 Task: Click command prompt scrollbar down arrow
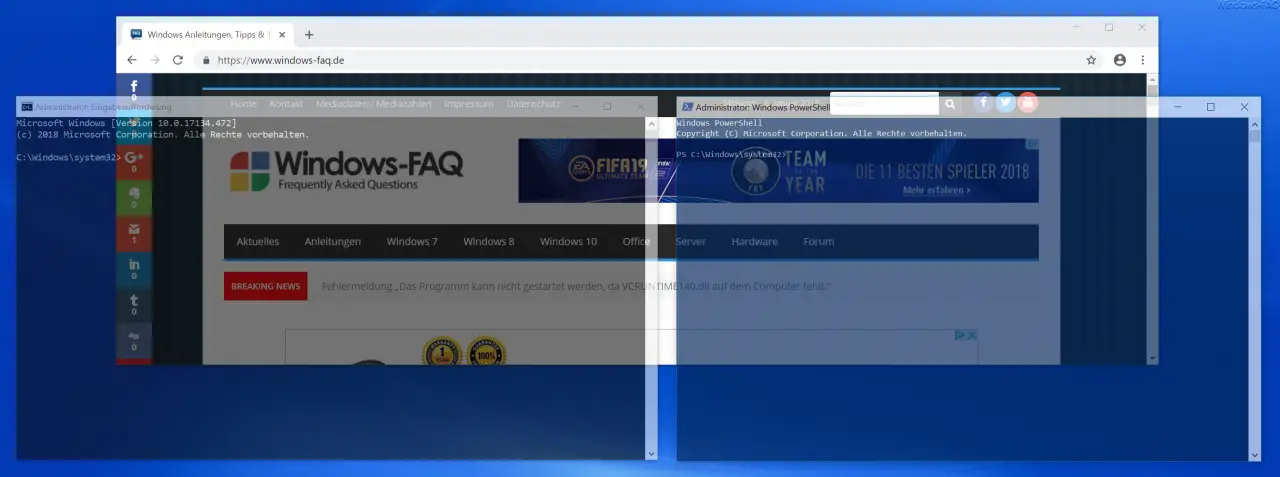pyautogui.click(x=652, y=454)
